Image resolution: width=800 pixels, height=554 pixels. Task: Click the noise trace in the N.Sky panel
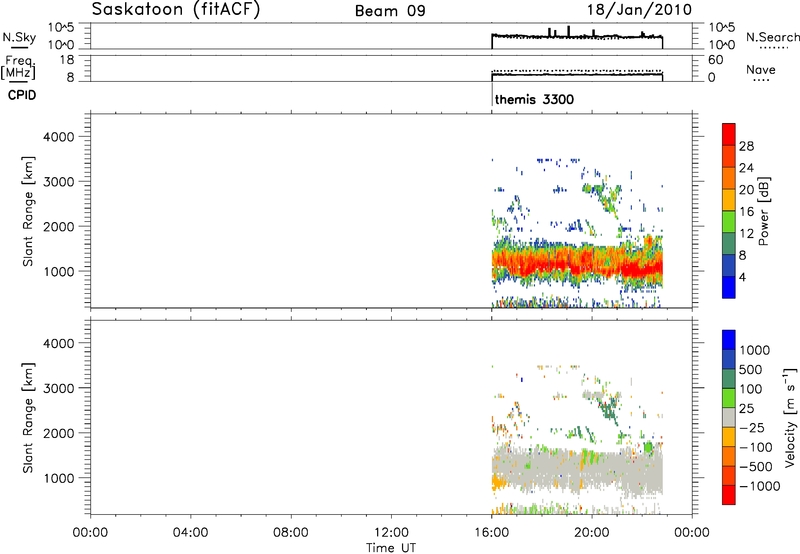click(577, 36)
